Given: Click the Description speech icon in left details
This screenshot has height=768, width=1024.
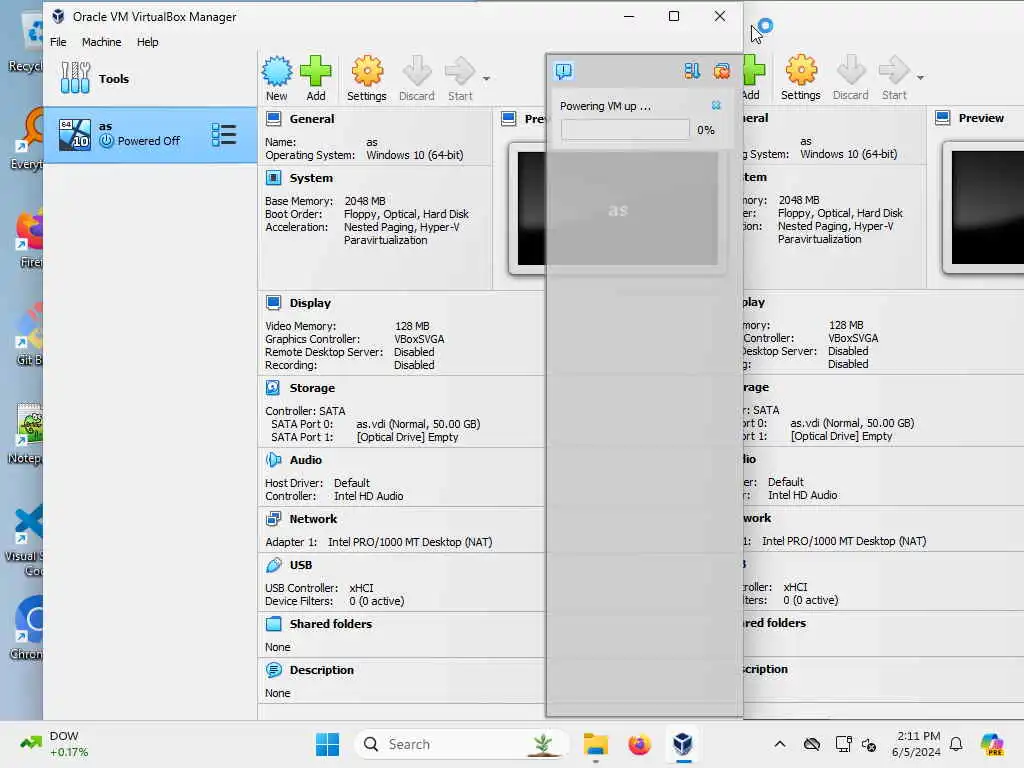Looking at the screenshot, I should (274, 670).
